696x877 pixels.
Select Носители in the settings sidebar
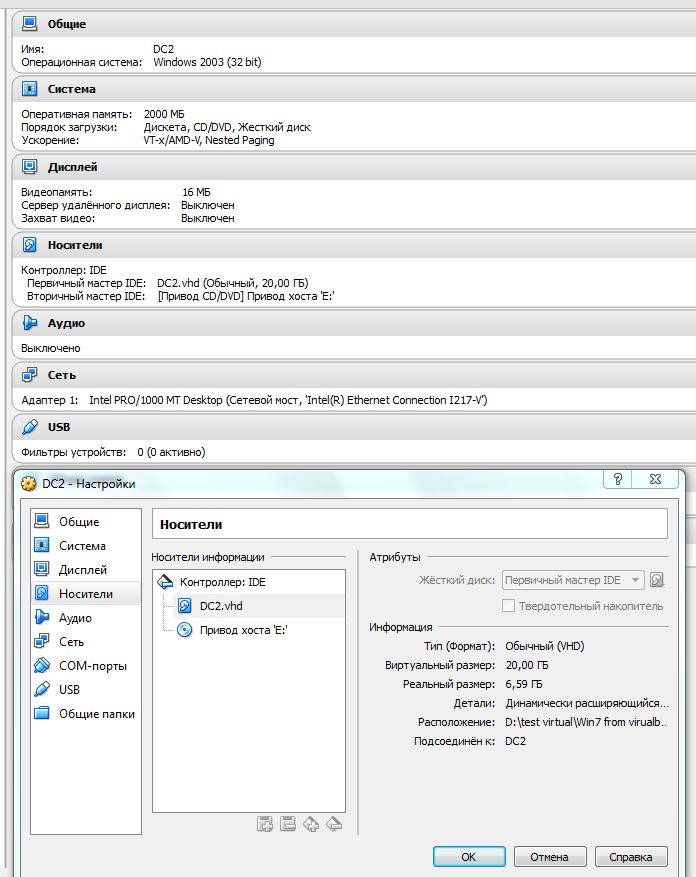coord(86,593)
